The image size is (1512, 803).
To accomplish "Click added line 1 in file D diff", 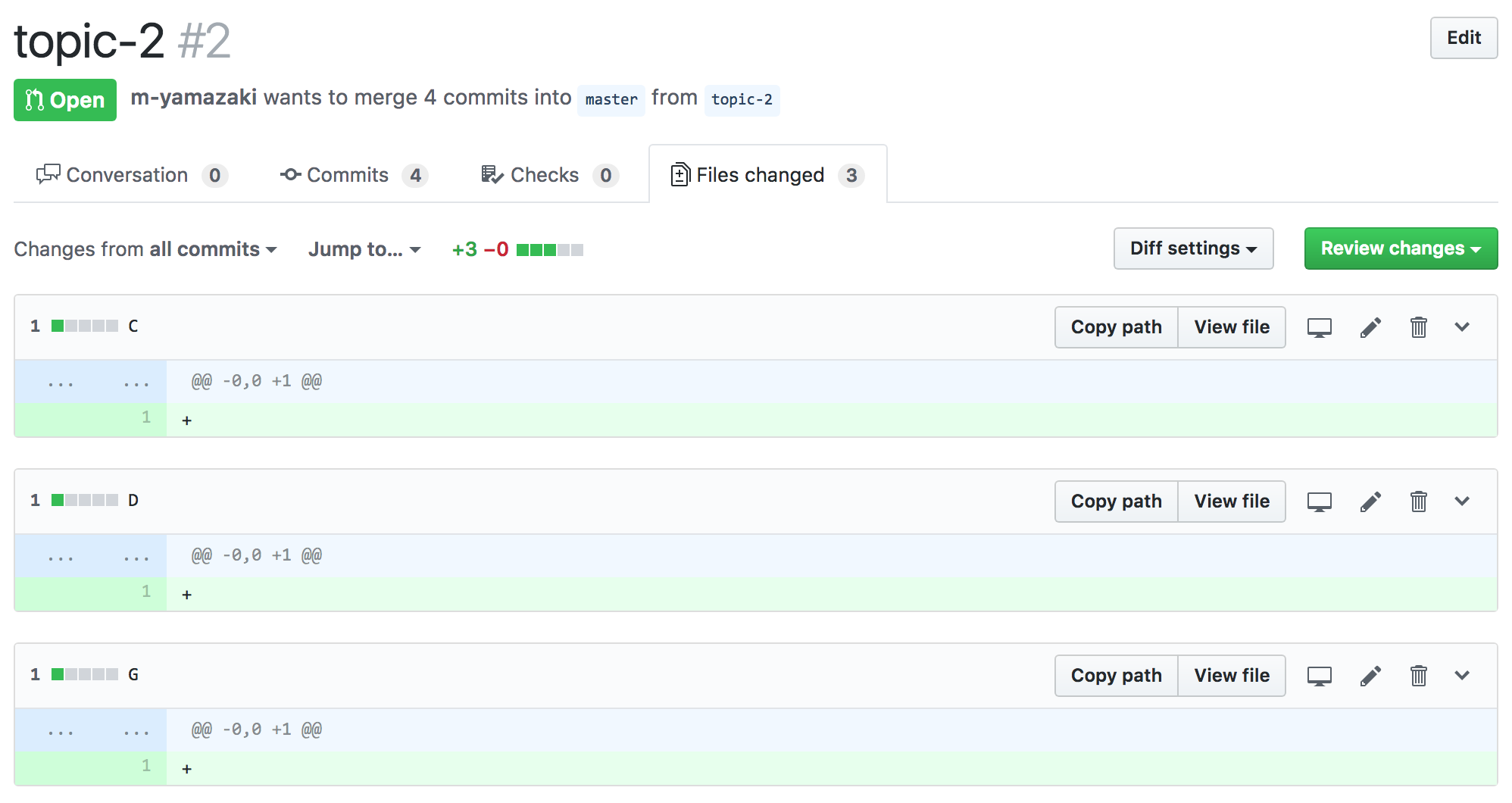I will click(x=756, y=594).
